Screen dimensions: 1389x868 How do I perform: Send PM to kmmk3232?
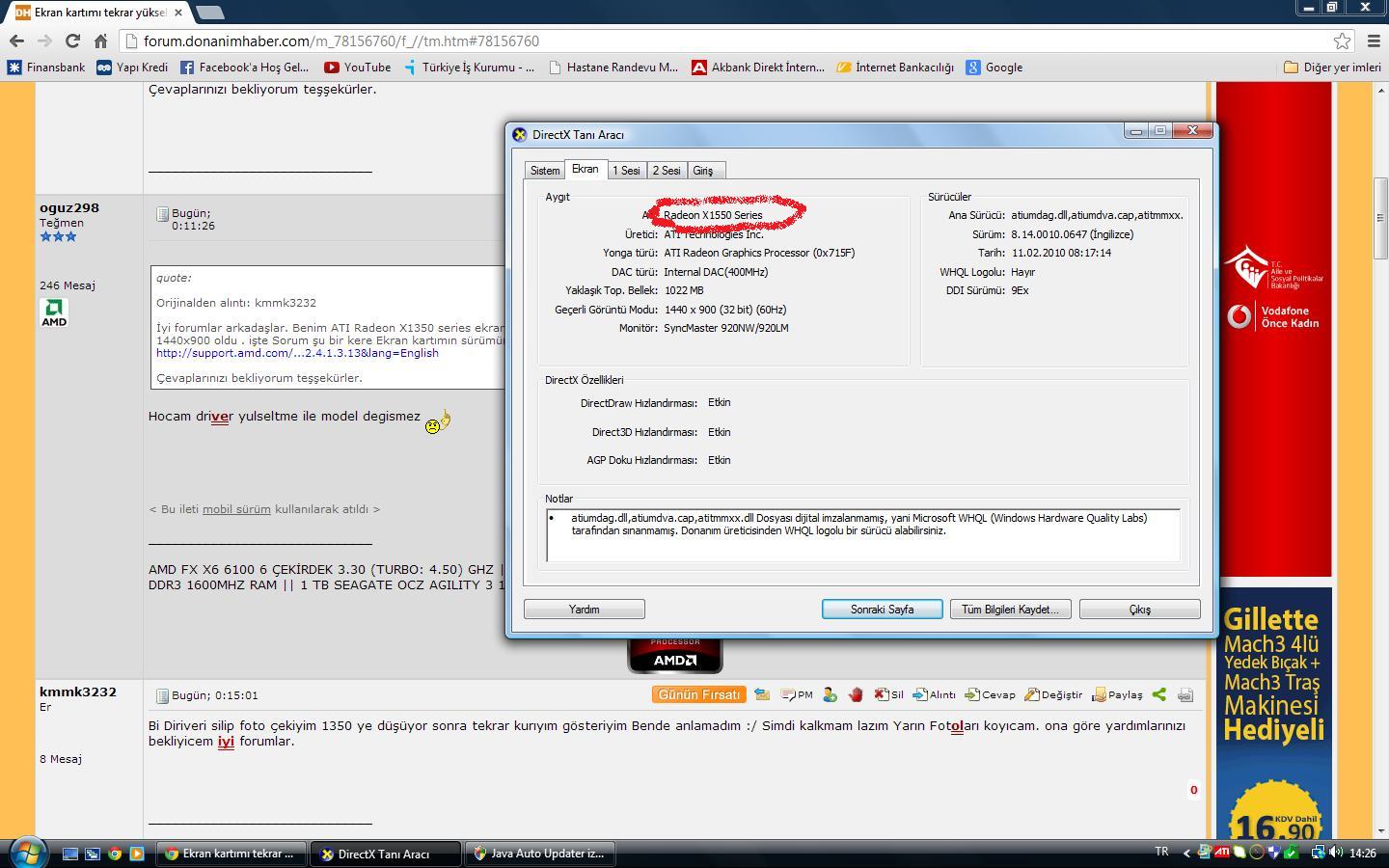click(797, 694)
